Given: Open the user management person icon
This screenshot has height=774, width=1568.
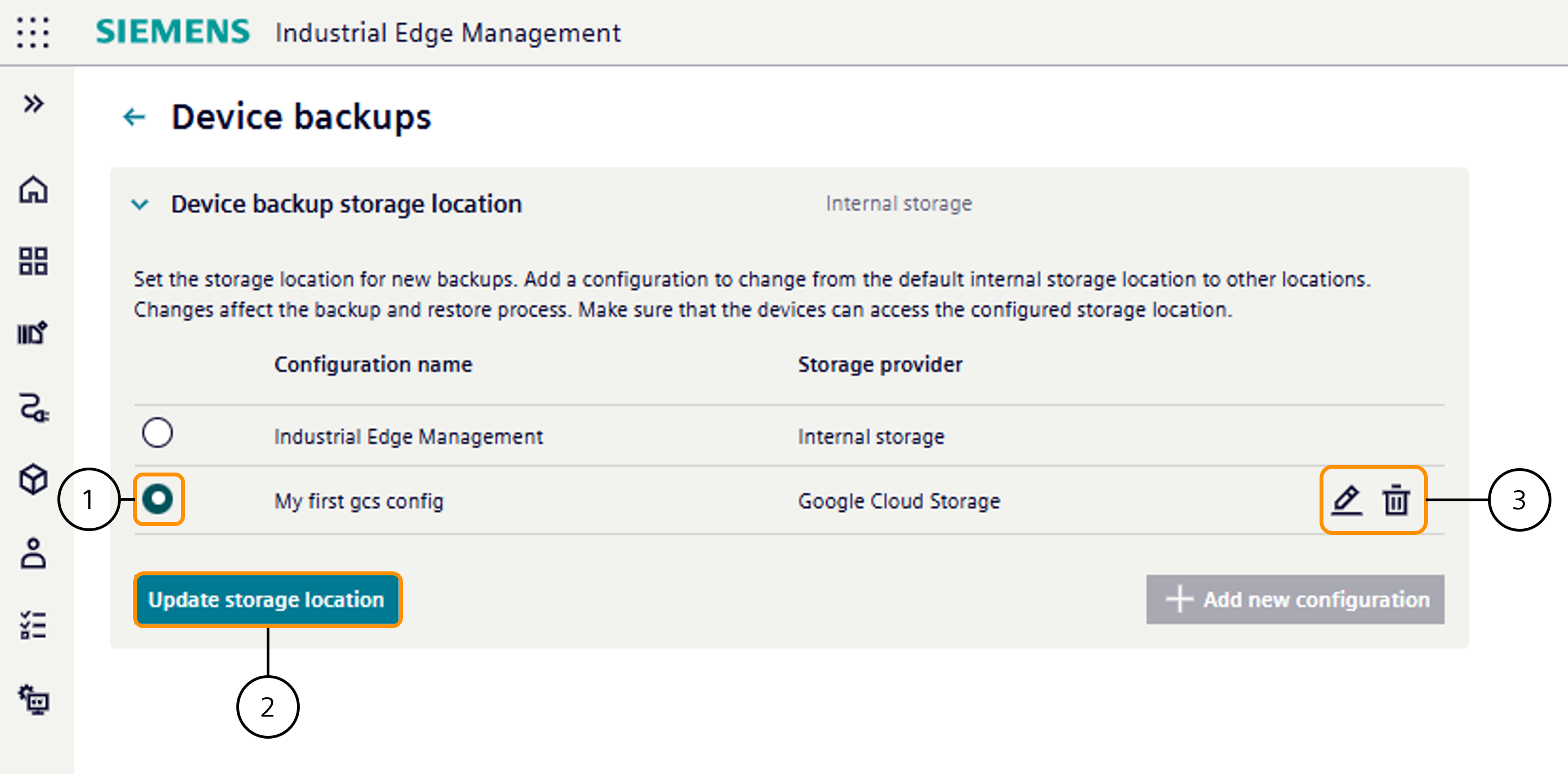Looking at the screenshot, I should 34,552.
